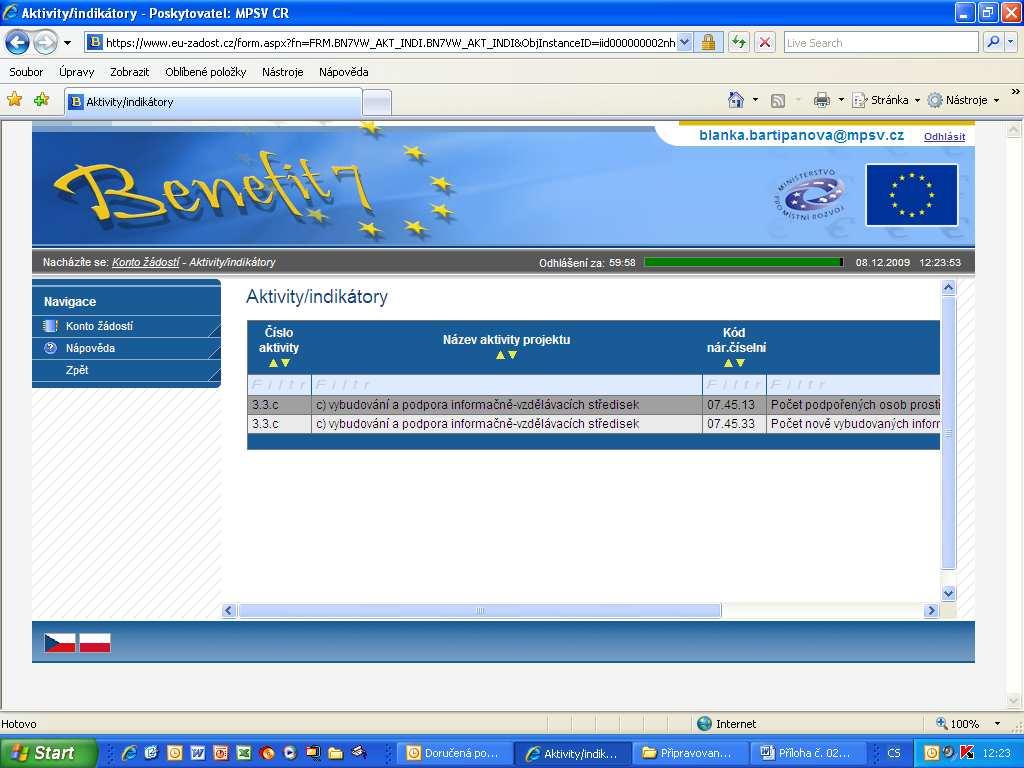Open the Úpravy menu
The width and height of the screenshot is (1024, 768).
tap(76, 72)
